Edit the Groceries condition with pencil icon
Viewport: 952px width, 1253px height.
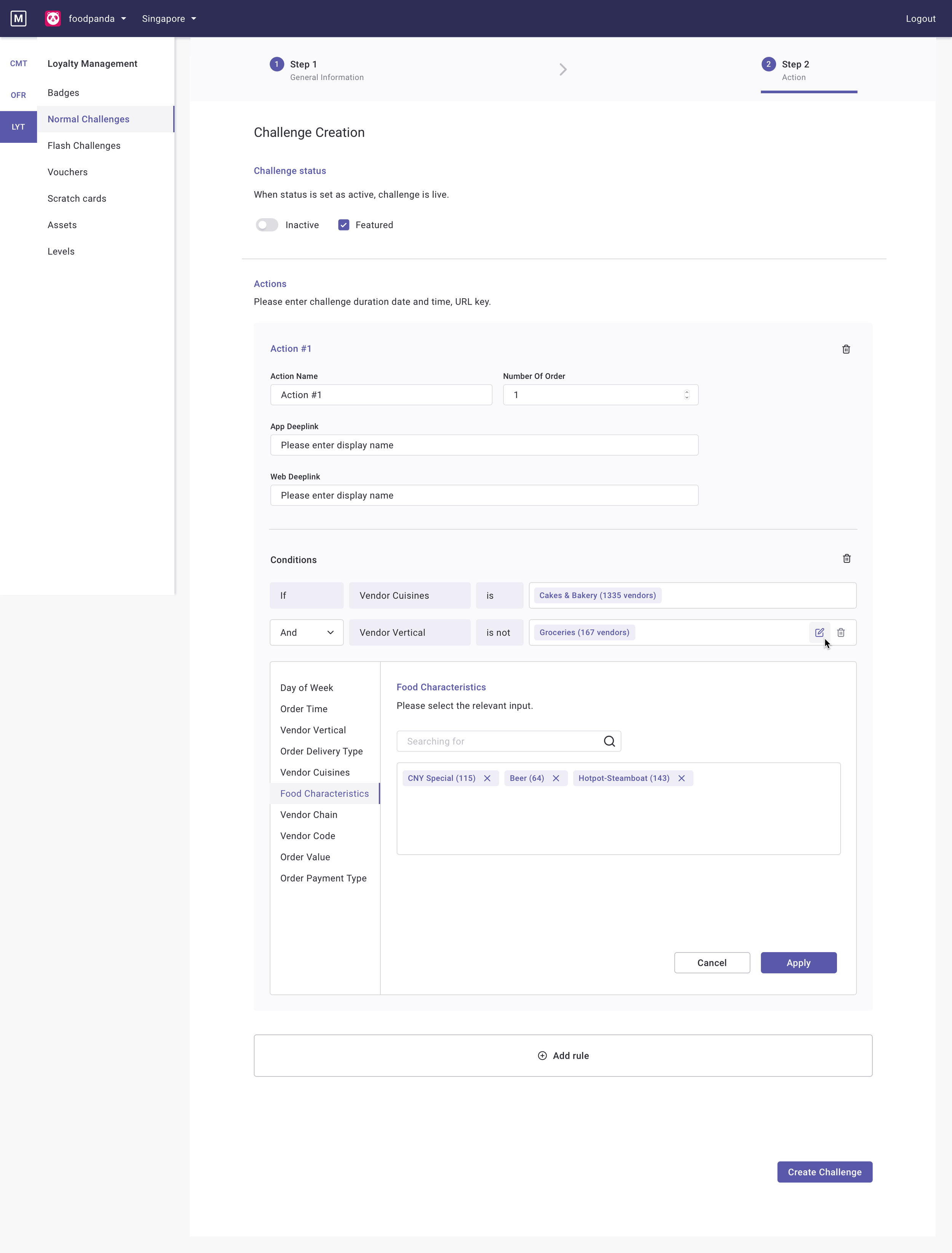tap(819, 633)
